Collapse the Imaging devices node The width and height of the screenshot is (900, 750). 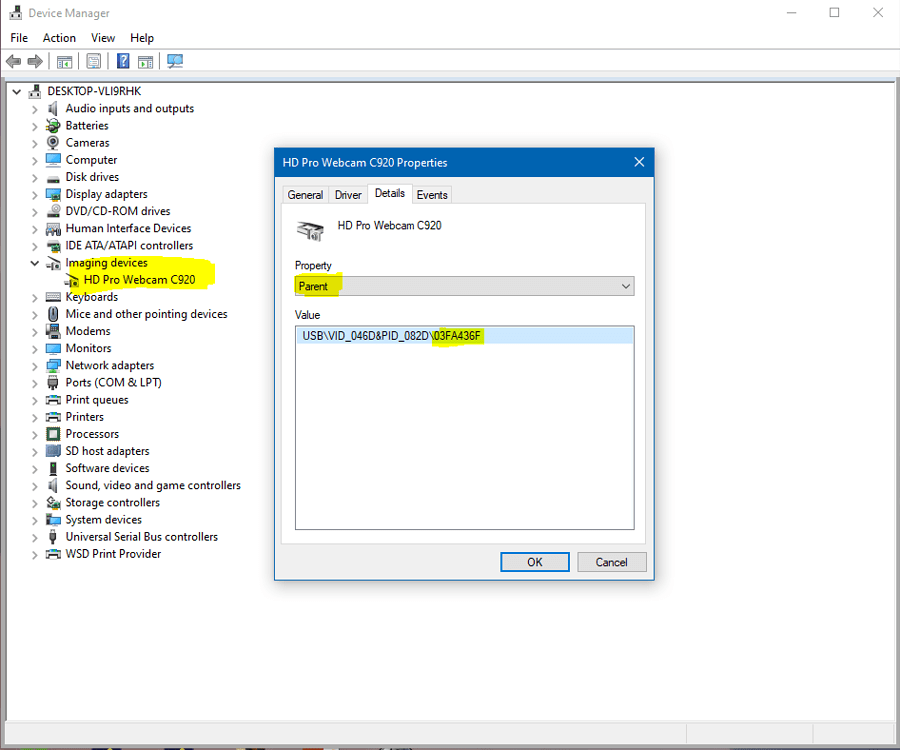tap(34, 263)
